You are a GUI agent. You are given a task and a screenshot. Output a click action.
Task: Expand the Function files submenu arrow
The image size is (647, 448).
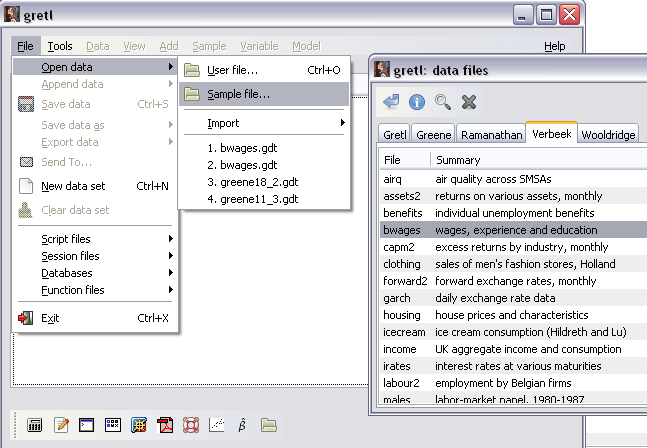click(x=170, y=290)
